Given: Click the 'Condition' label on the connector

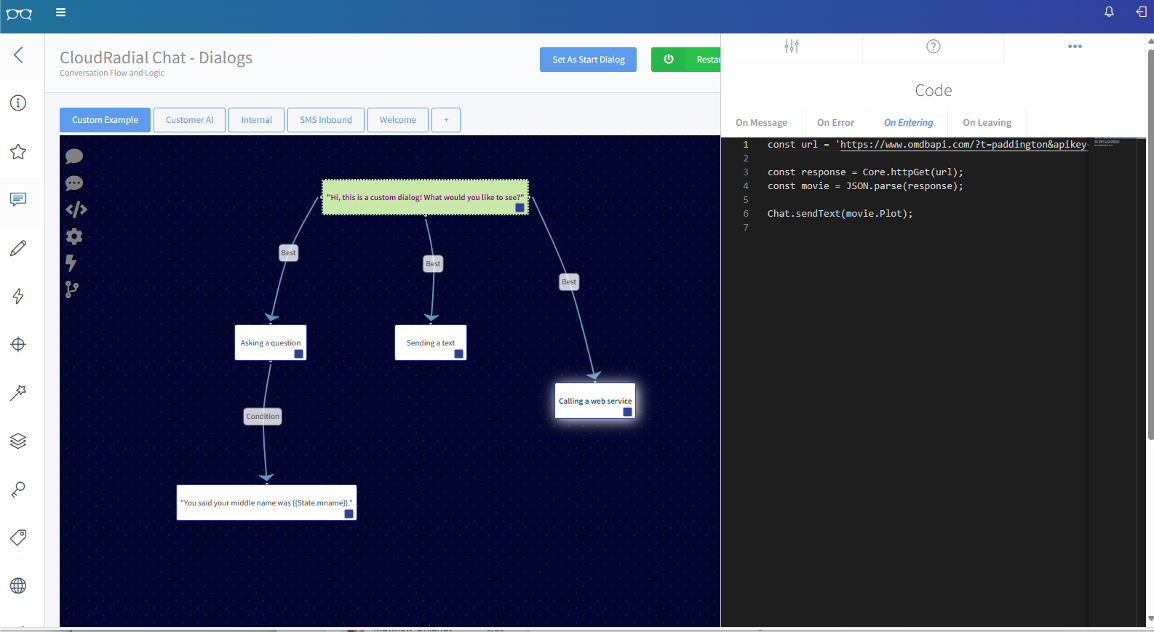Looking at the screenshot, I should [x=263, y=416].
